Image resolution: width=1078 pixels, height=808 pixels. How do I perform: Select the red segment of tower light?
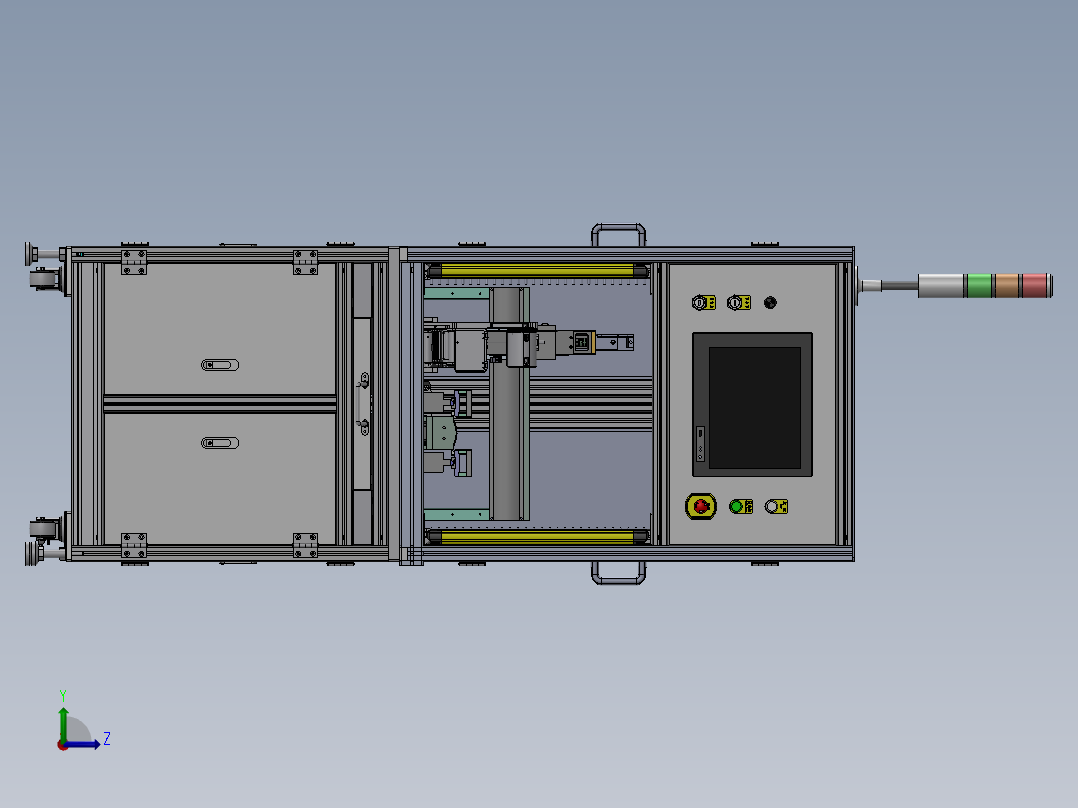click(1035, 285)
